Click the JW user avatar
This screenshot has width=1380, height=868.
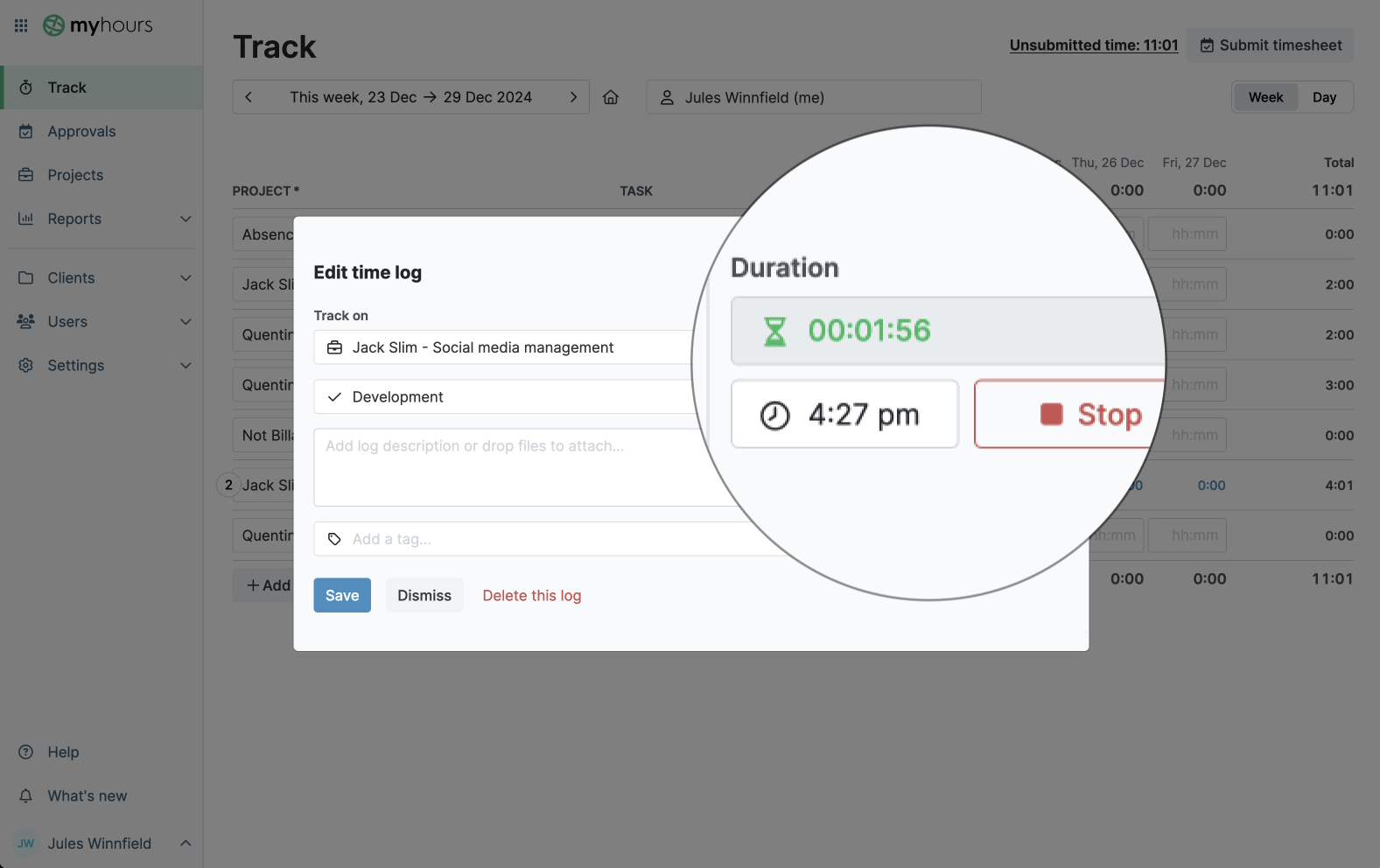point(26,843)
